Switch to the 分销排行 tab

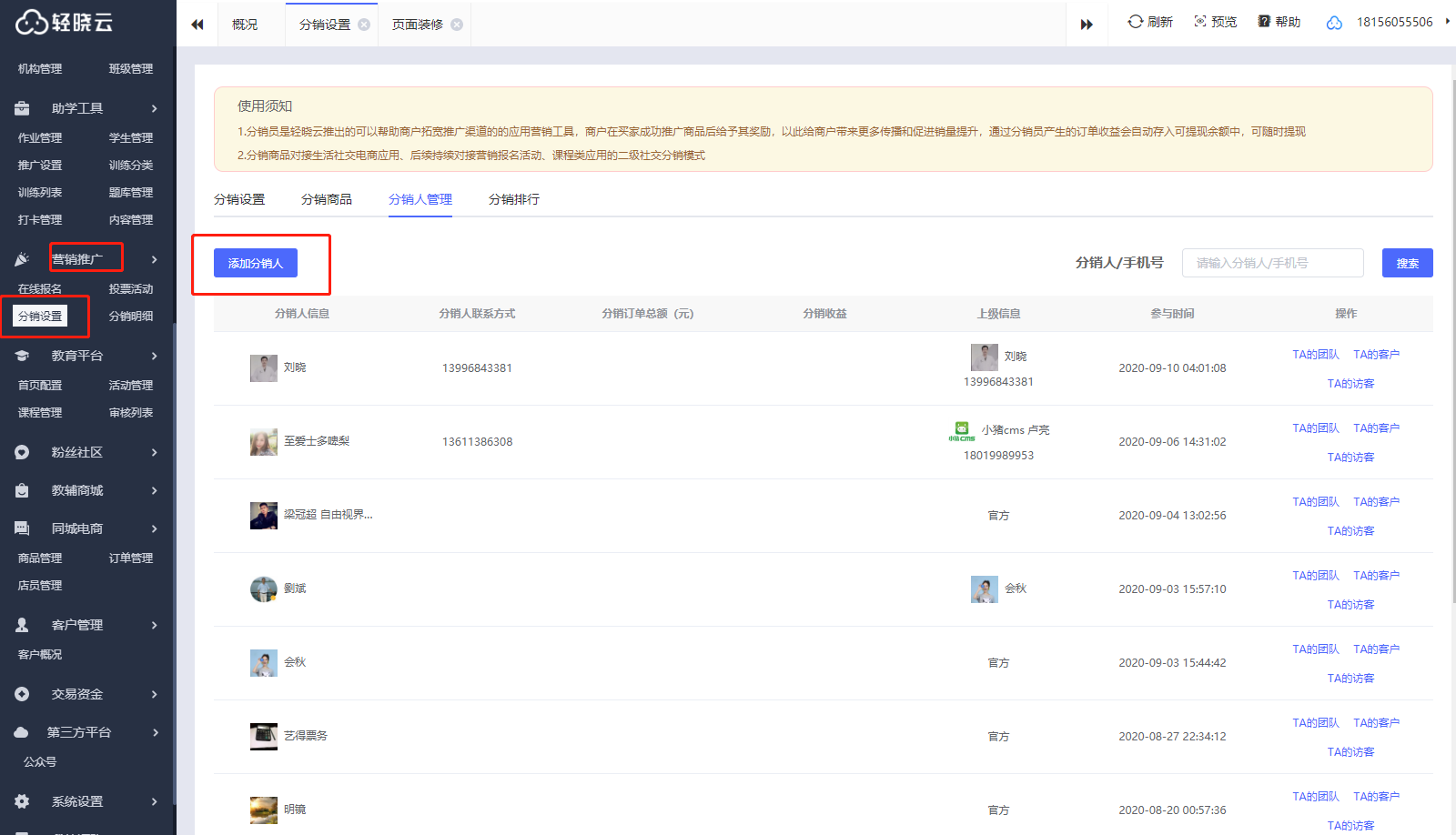pos(513,199)
